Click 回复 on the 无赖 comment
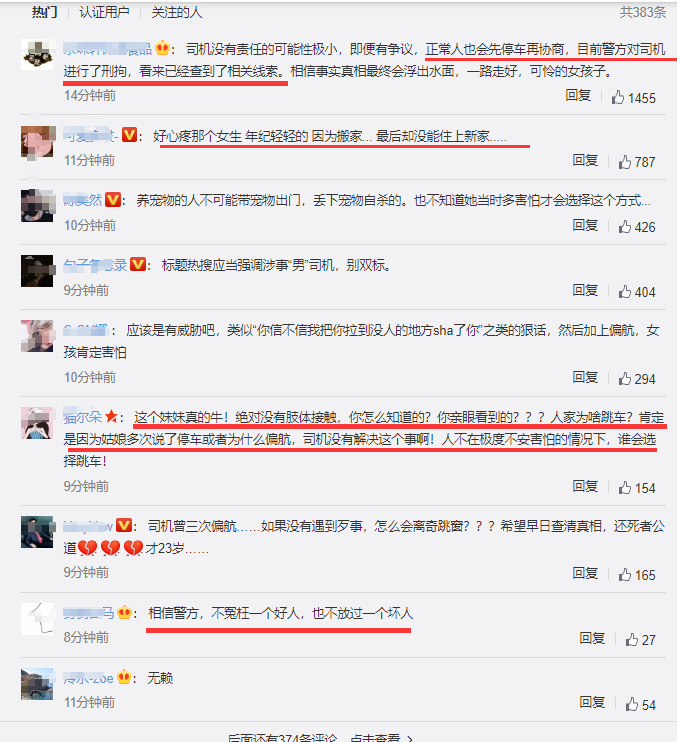The height and width of the screenshot is (742, 677). (x=592, y=703)
